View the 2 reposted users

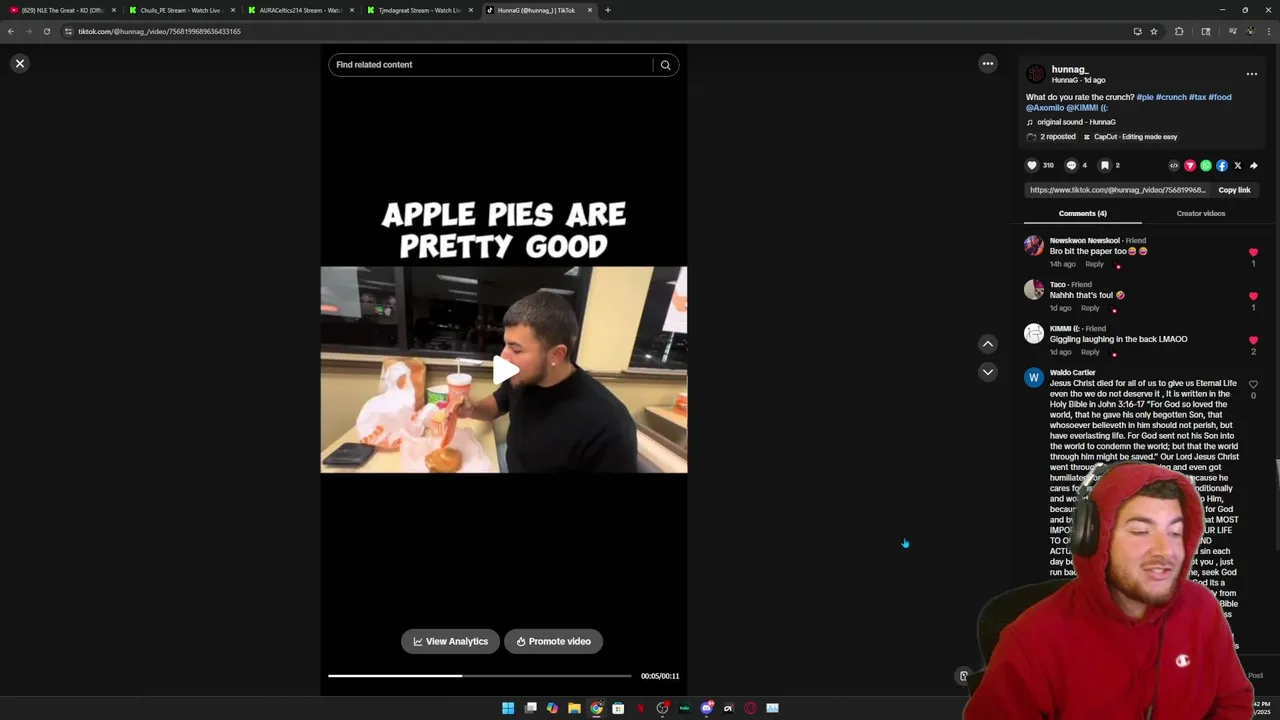(x=1051, y=137)
